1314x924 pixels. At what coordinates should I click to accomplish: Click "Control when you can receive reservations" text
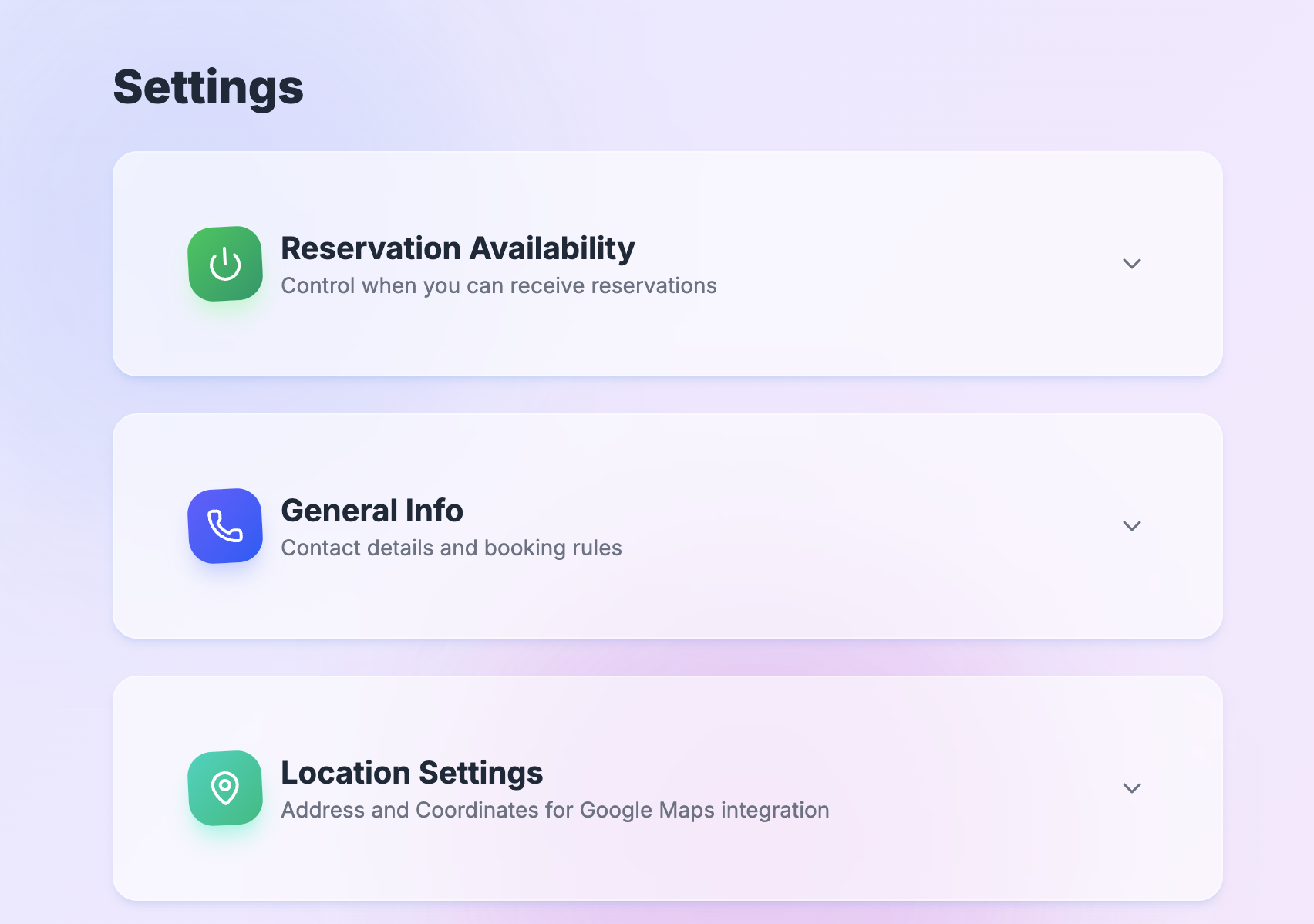(498, 286)
